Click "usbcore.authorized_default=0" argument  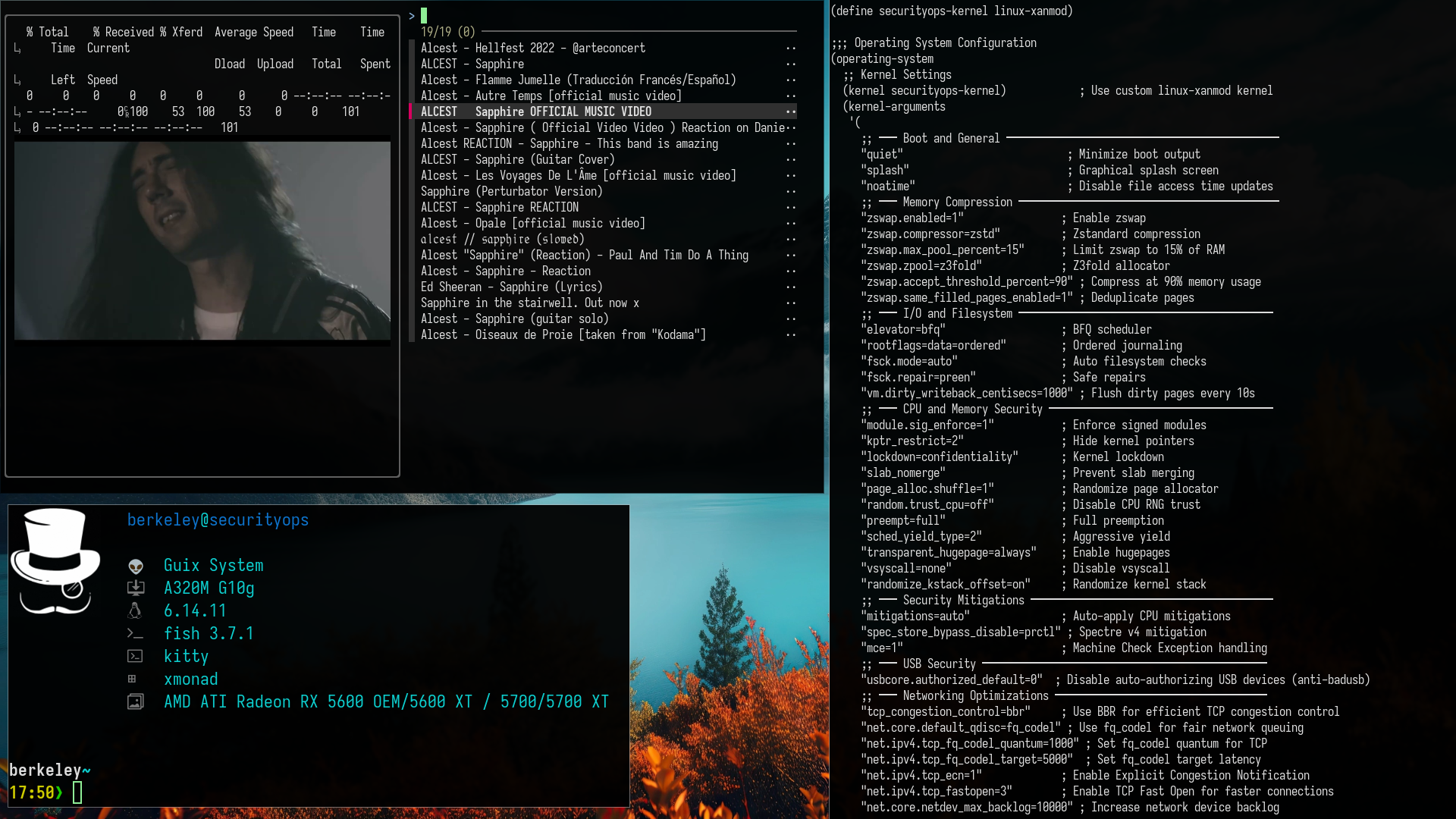952,679
